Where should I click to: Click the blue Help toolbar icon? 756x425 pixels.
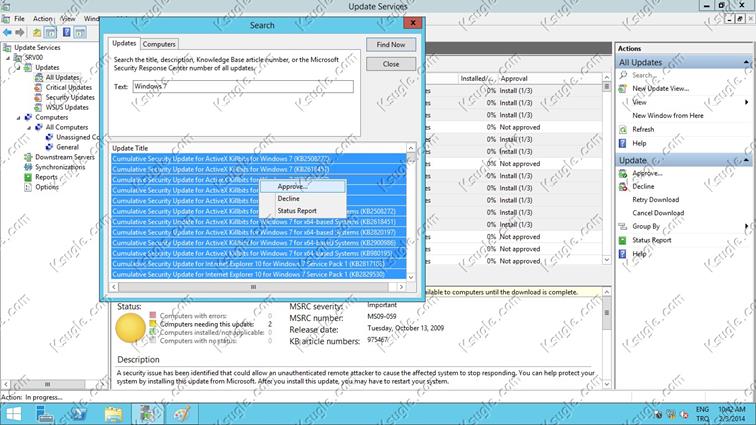point(67,32)
